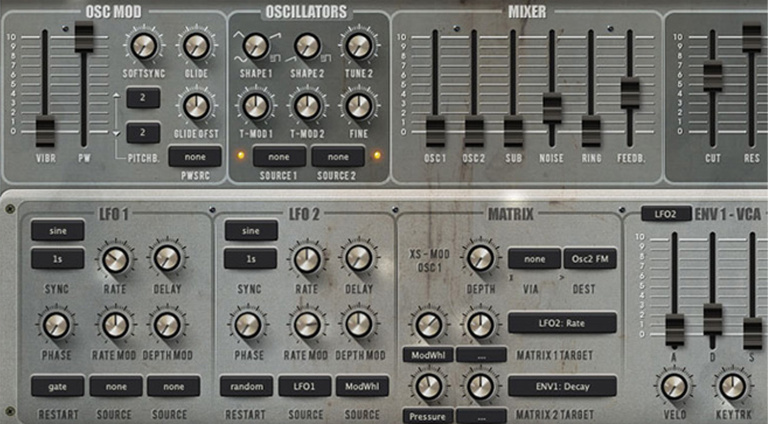The image size is (768, 424).
Task: Click the XS-MOD DEPTH knob in Matrix
Action: (x=481, y=258)
